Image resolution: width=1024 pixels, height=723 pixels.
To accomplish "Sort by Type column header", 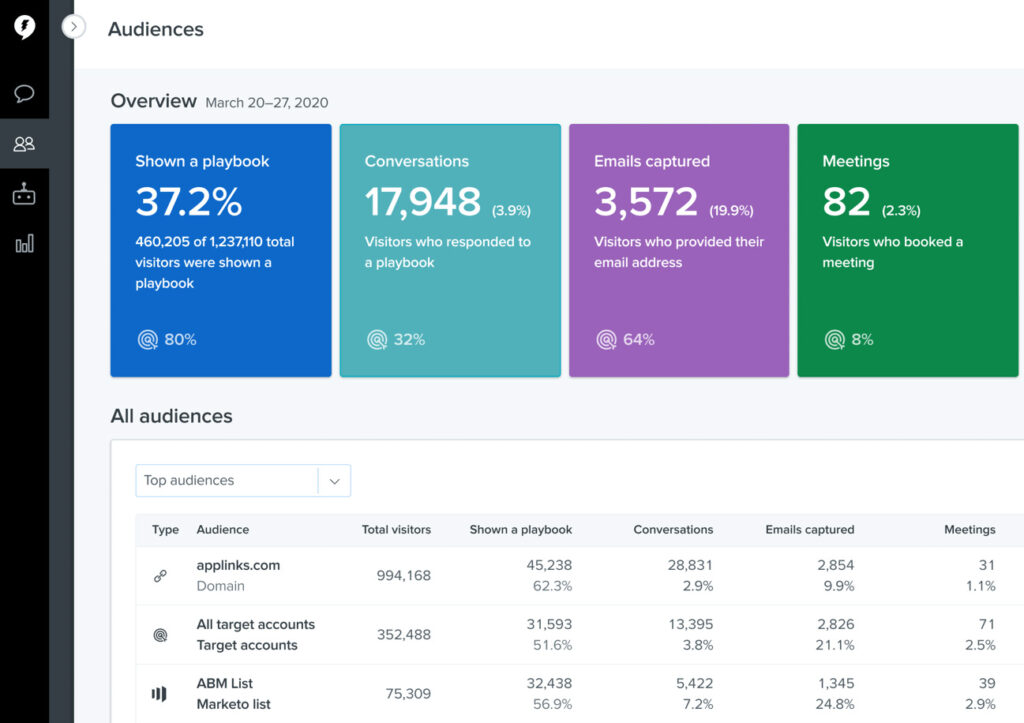I will [x=165, y=530].
